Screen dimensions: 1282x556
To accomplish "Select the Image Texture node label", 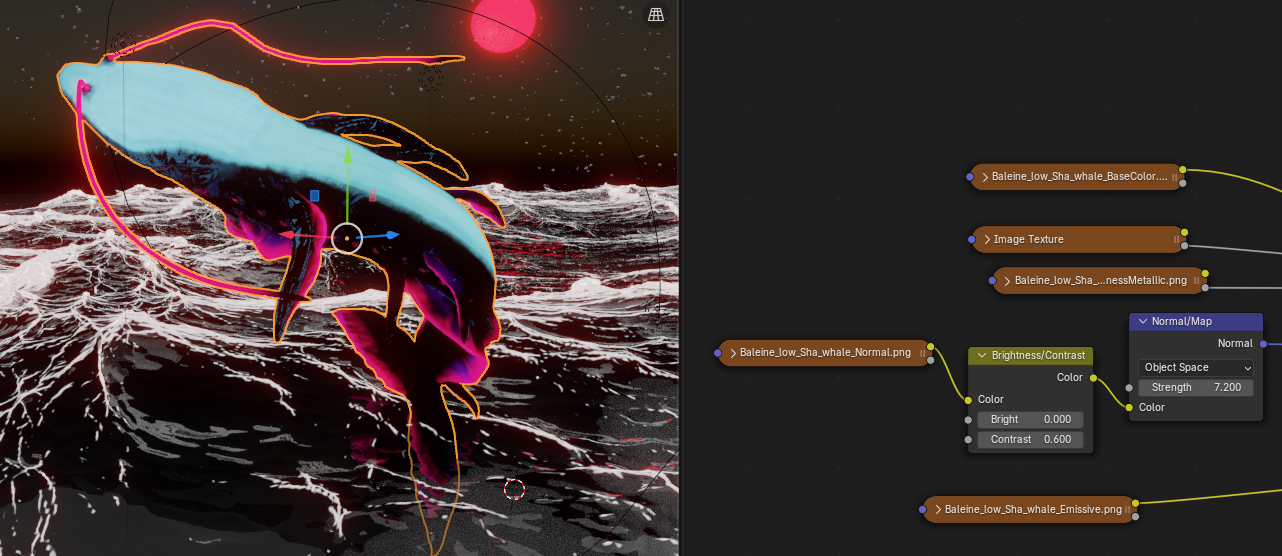I will (x=1028, y=239).
